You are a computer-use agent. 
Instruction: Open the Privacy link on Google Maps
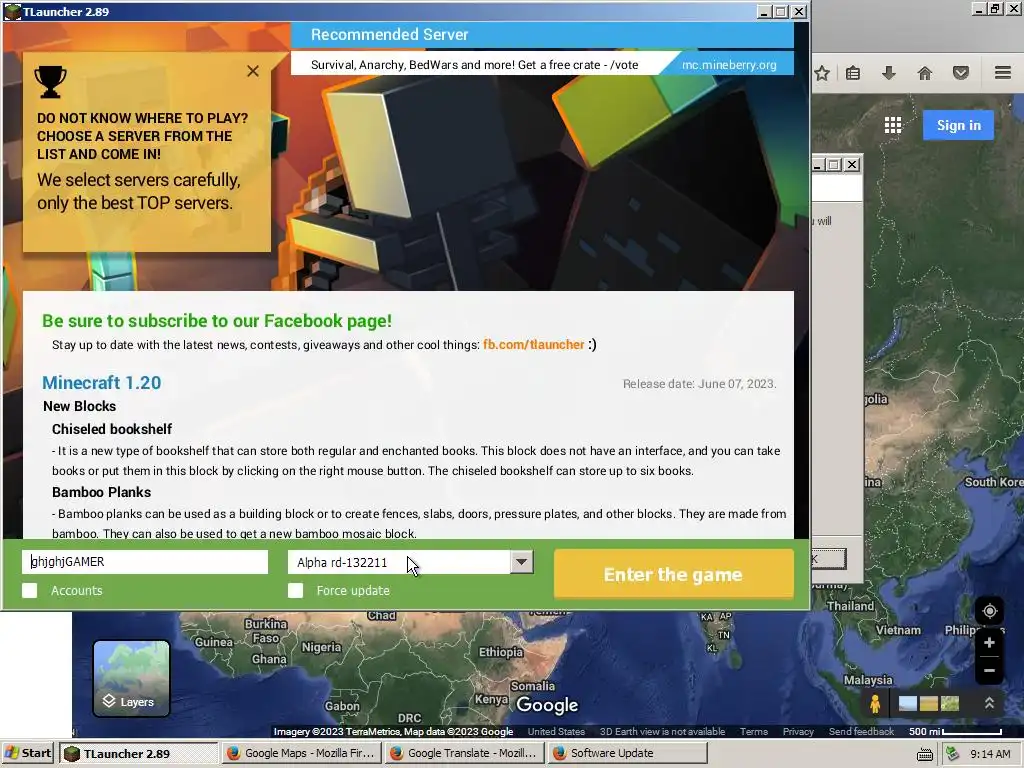coord(798,731)
